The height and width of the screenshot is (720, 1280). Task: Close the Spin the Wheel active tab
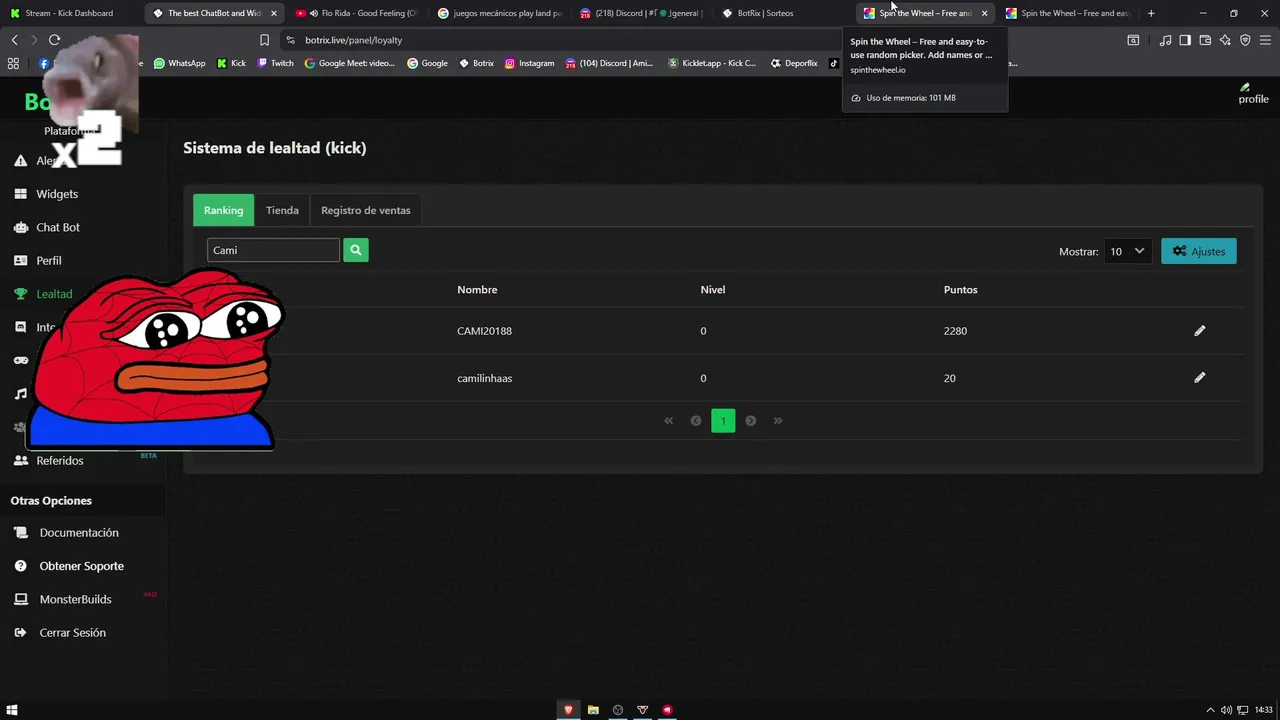984,13
